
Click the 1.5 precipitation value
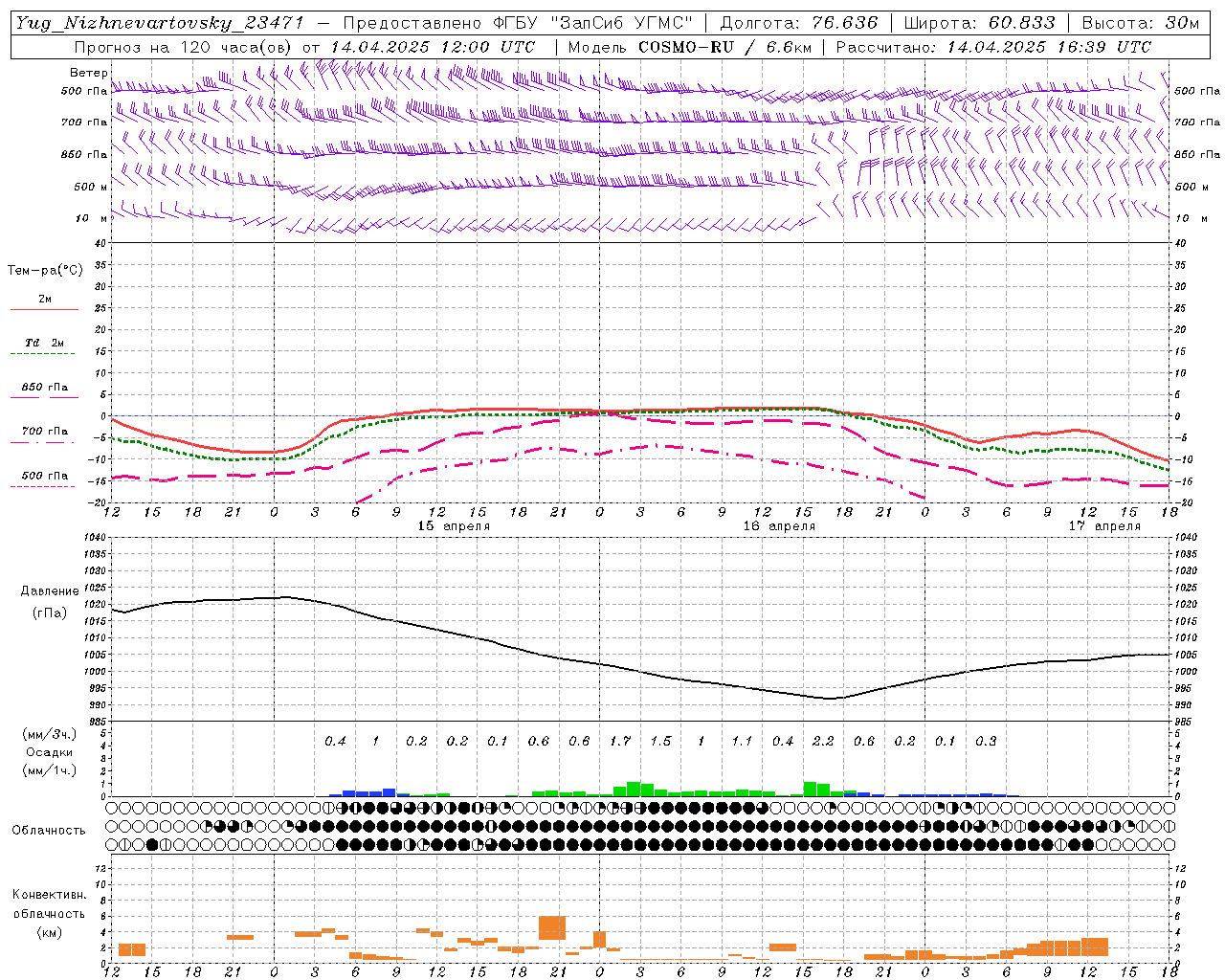pos(660,742)
